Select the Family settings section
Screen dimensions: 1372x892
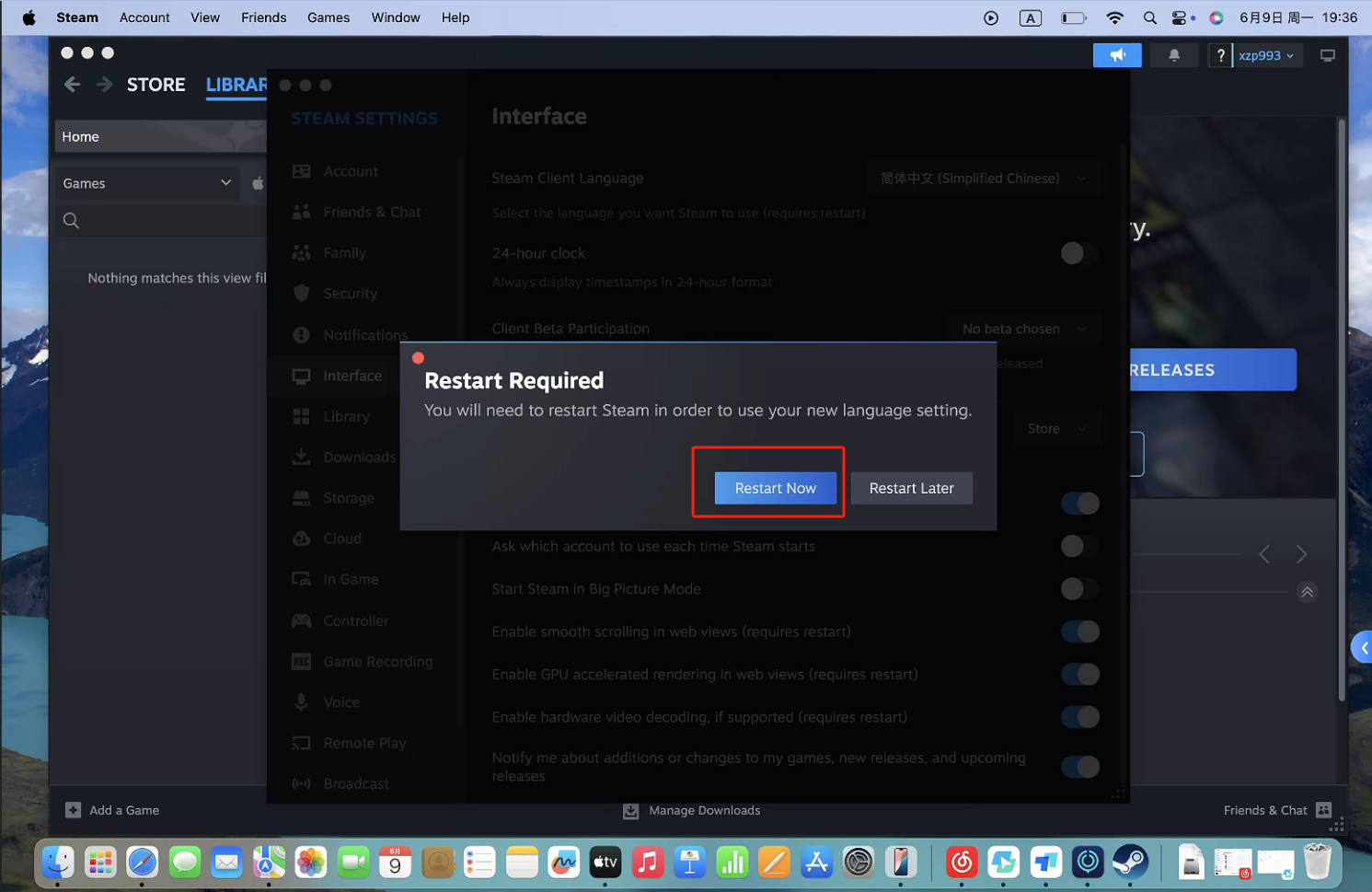point(344,253)
